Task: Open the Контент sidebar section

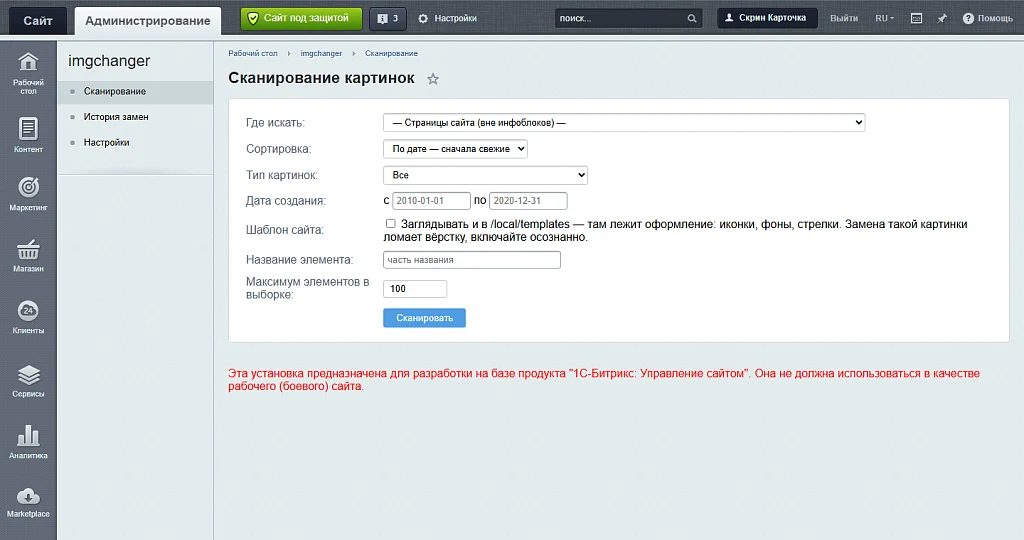Action: point(28,135)
